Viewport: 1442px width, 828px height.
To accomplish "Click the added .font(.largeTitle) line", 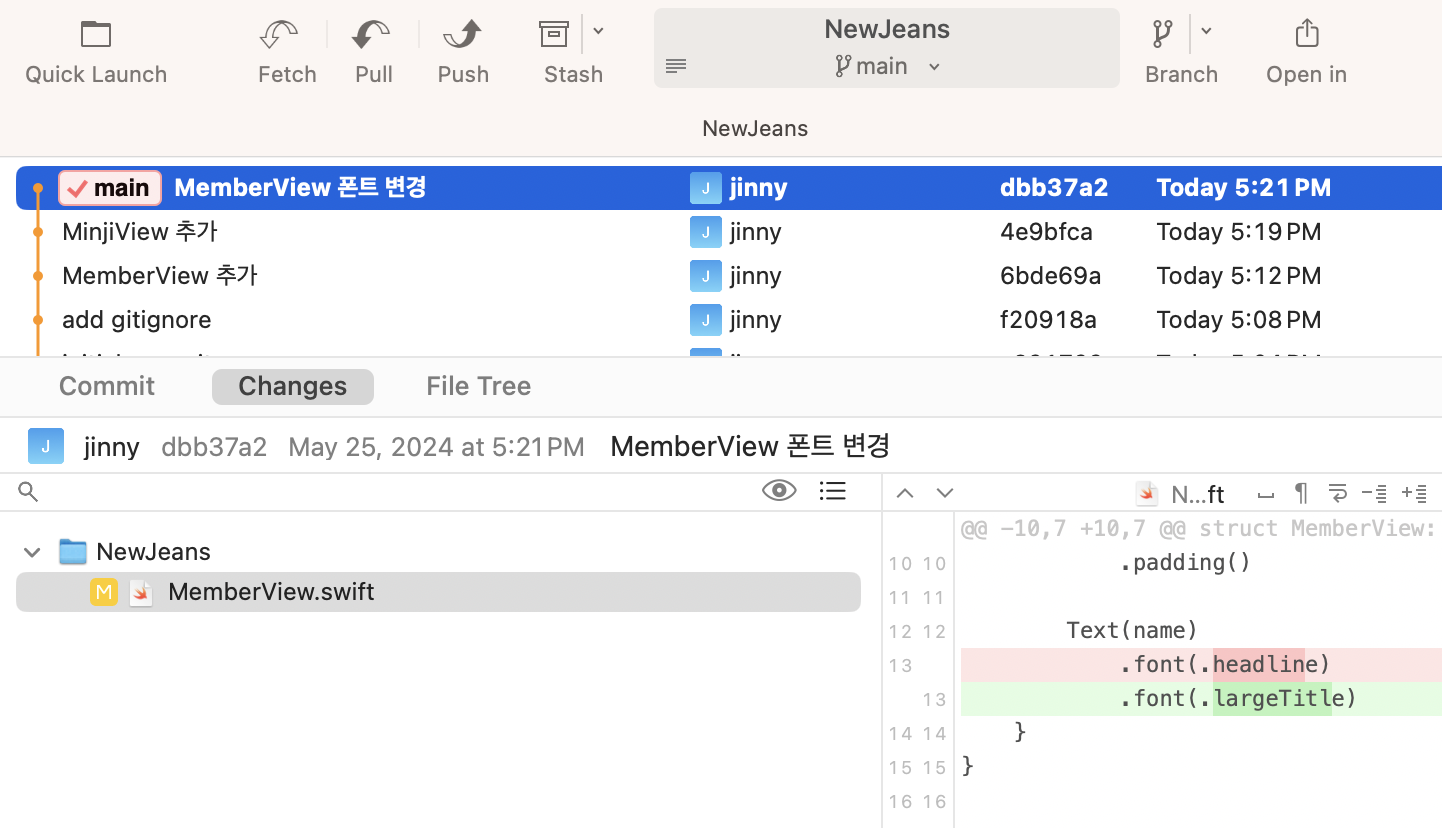I will (1201, 698).
